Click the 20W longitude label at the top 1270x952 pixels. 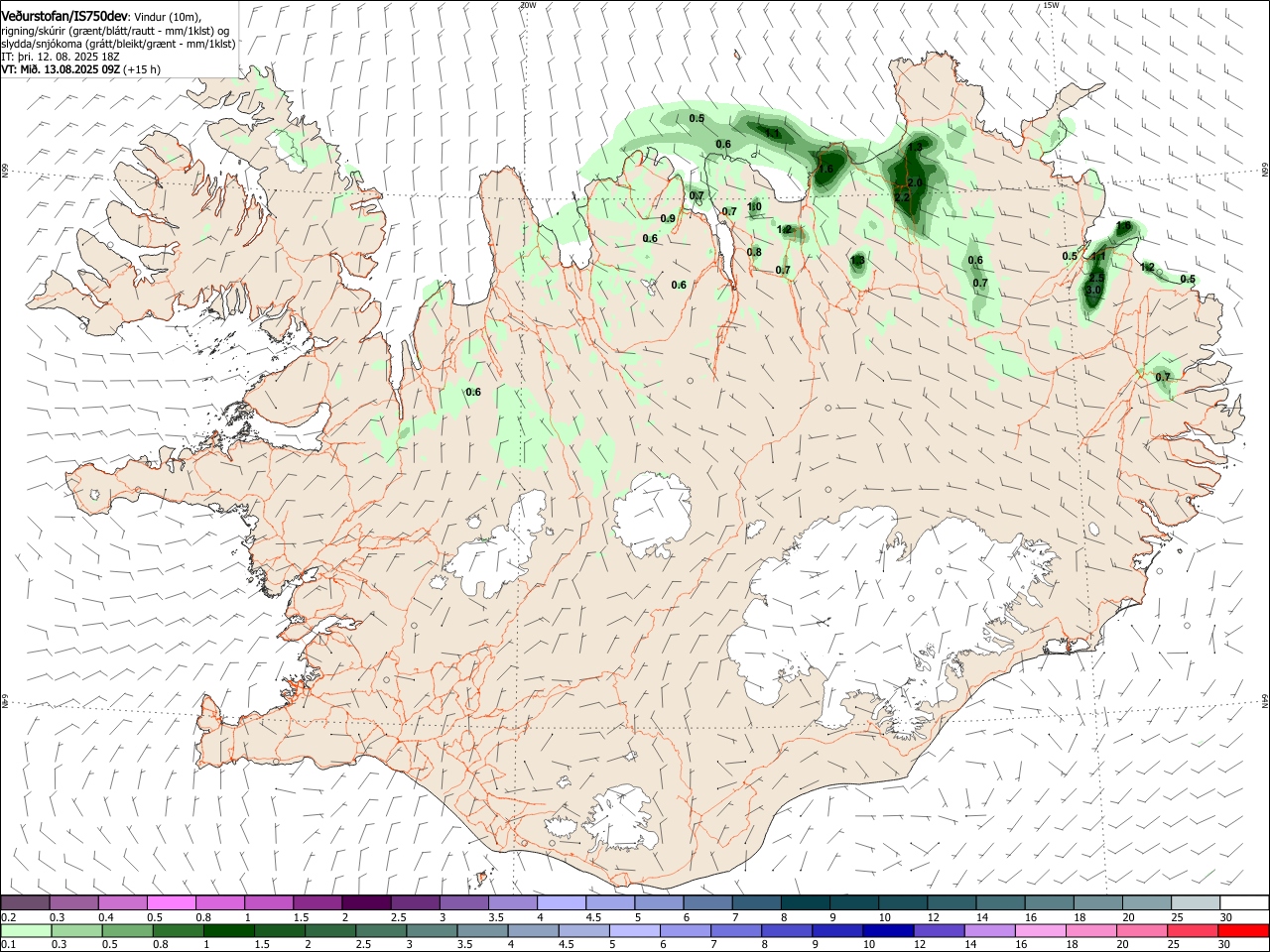pyautogui.click(x=528, y=5)
